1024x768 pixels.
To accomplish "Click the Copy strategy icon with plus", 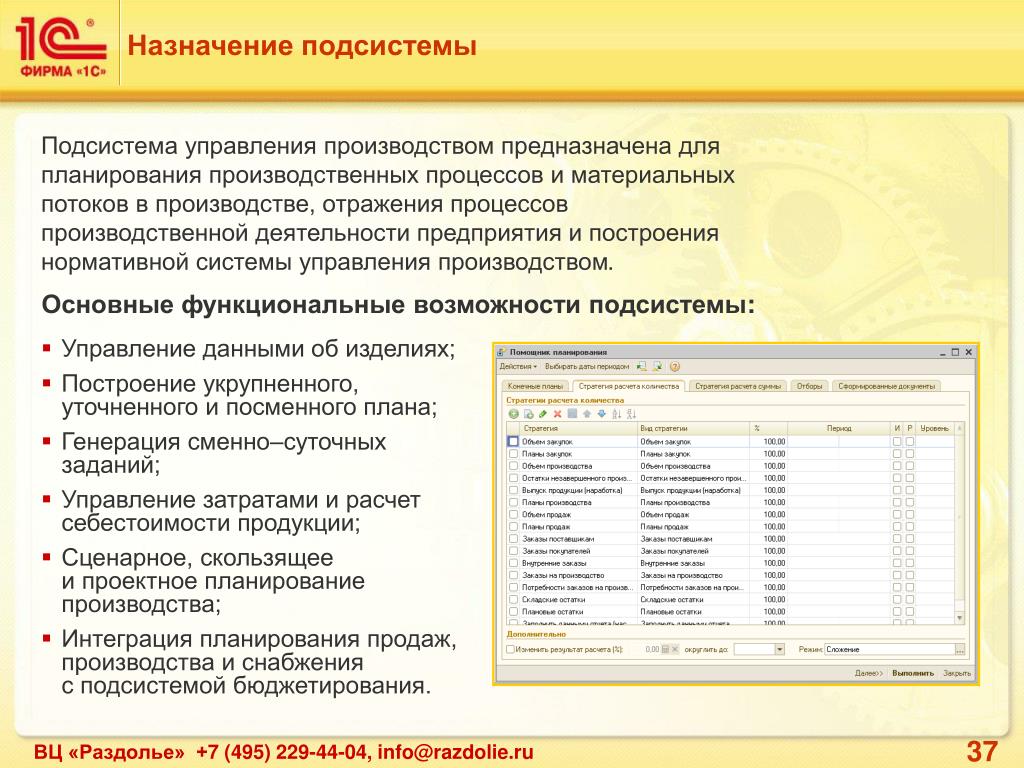I will (x=528, y=414).
